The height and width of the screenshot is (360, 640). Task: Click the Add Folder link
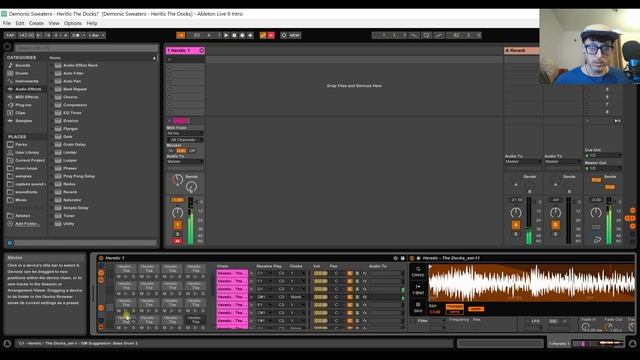pyautogui.click(x=27, y=224)
